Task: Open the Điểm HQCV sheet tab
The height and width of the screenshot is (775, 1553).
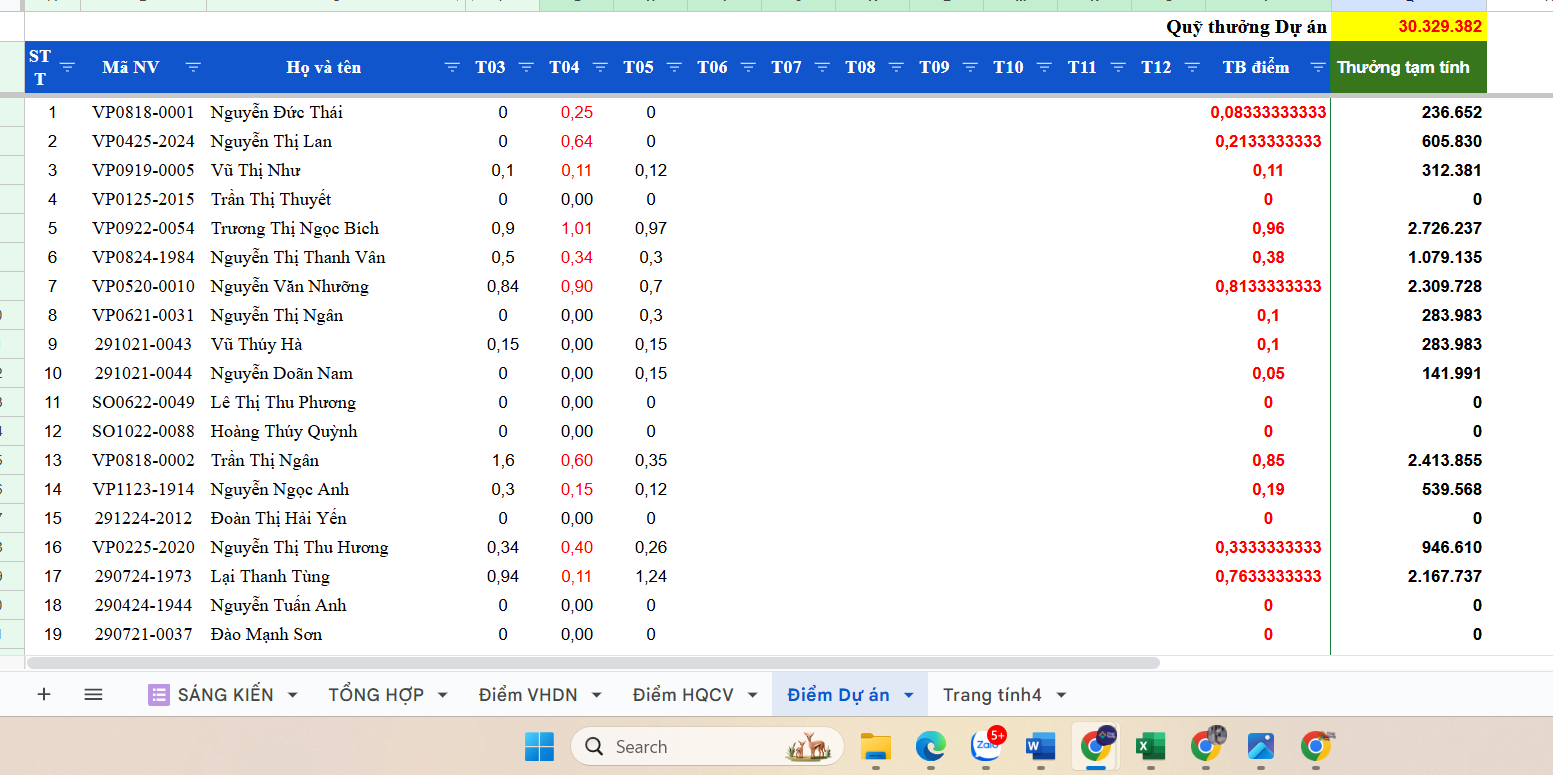Action: coord(682,695)
